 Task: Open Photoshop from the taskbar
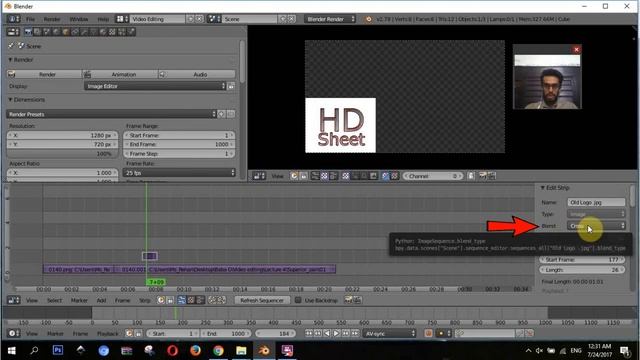point(58,351)
